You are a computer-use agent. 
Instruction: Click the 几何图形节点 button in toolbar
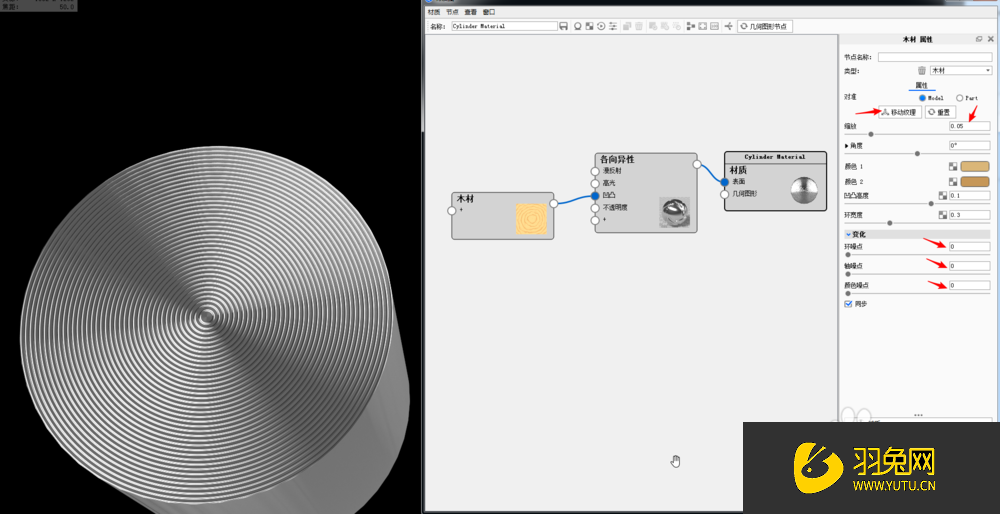click(765, 26)
